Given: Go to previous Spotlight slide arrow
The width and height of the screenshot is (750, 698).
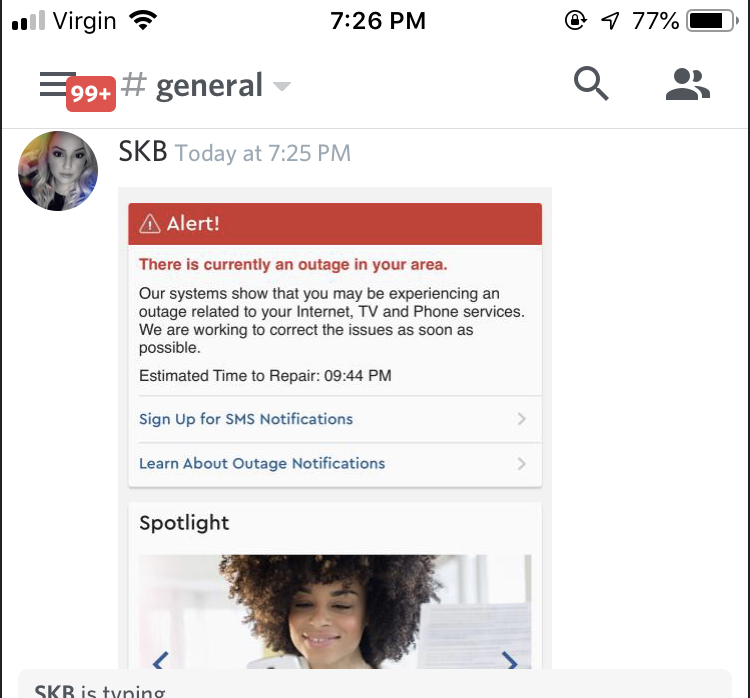Looking at the screenshot, I should tap(160, 660).
